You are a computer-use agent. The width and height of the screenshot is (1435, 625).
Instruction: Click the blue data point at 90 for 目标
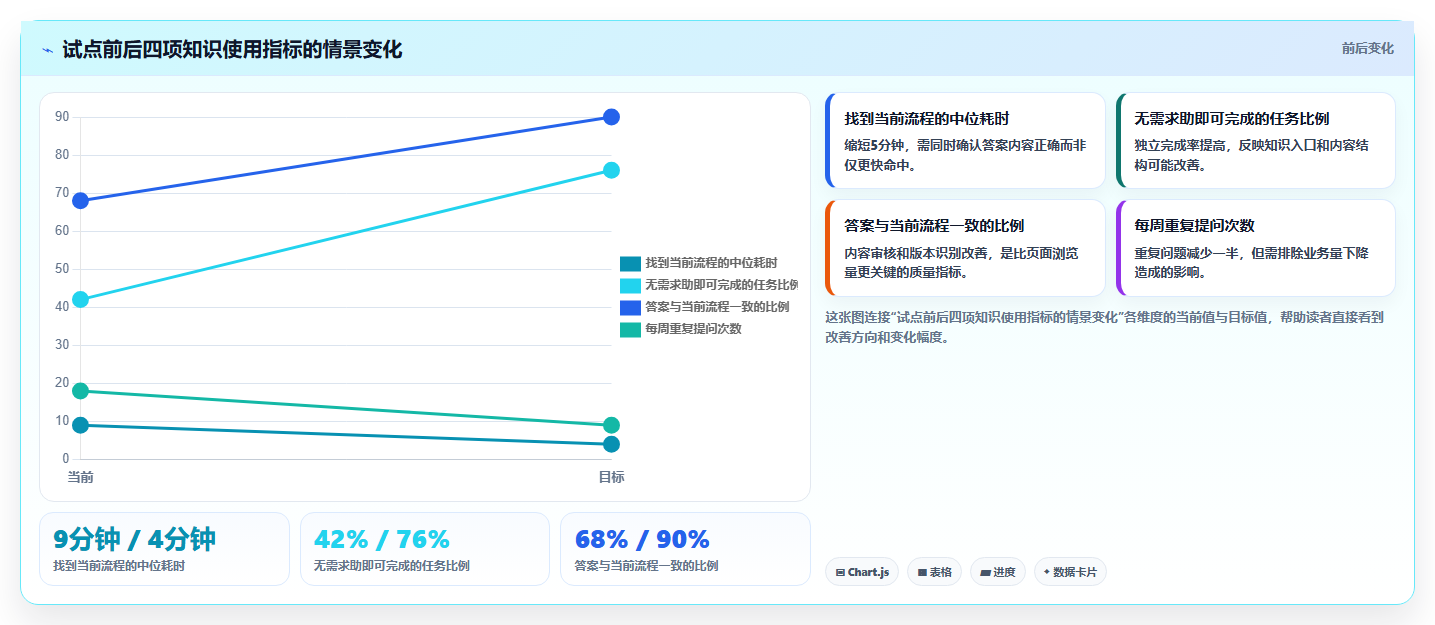pos(612,117)
